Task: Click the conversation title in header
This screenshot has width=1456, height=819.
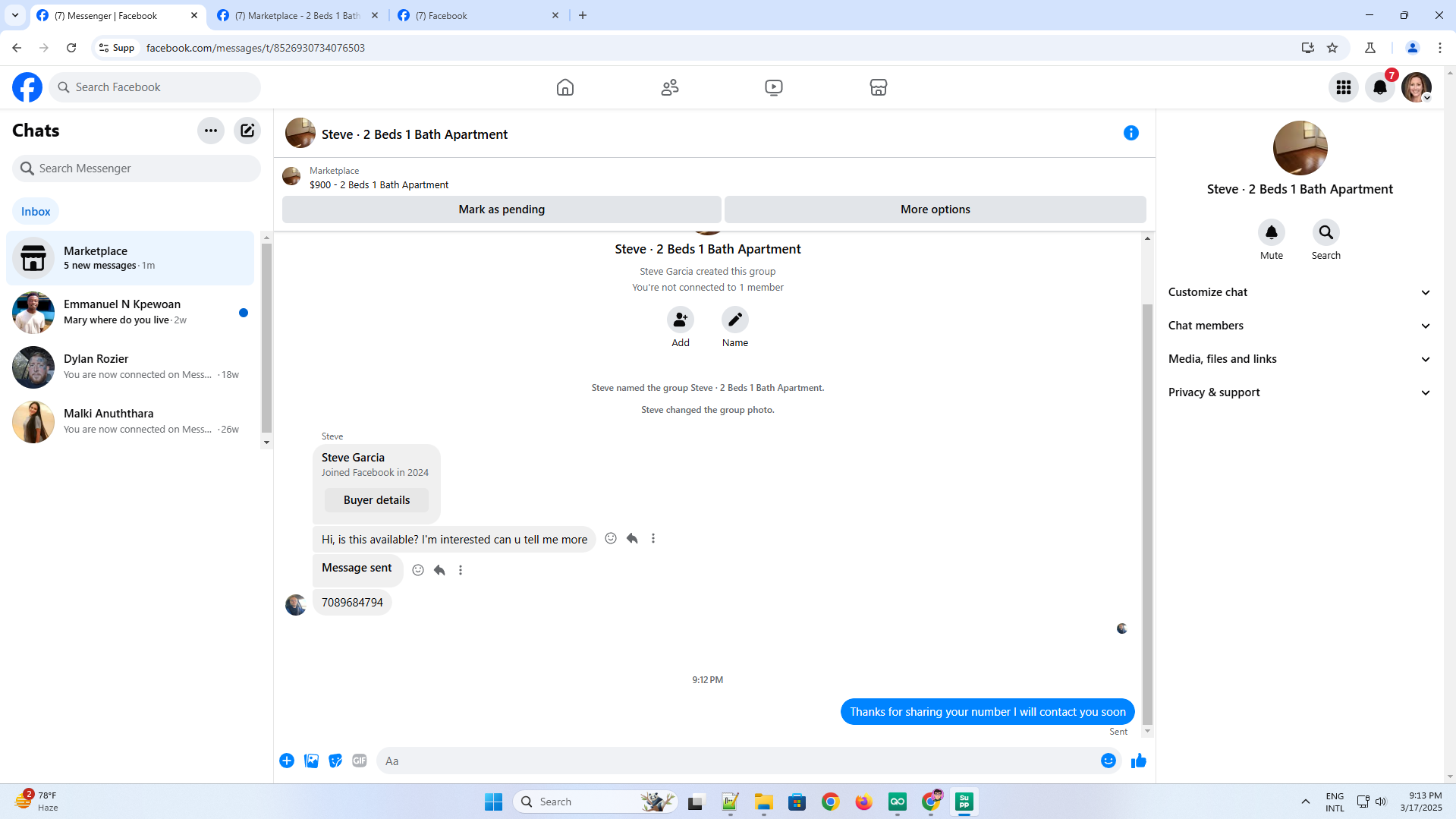Action: [414, 134]
